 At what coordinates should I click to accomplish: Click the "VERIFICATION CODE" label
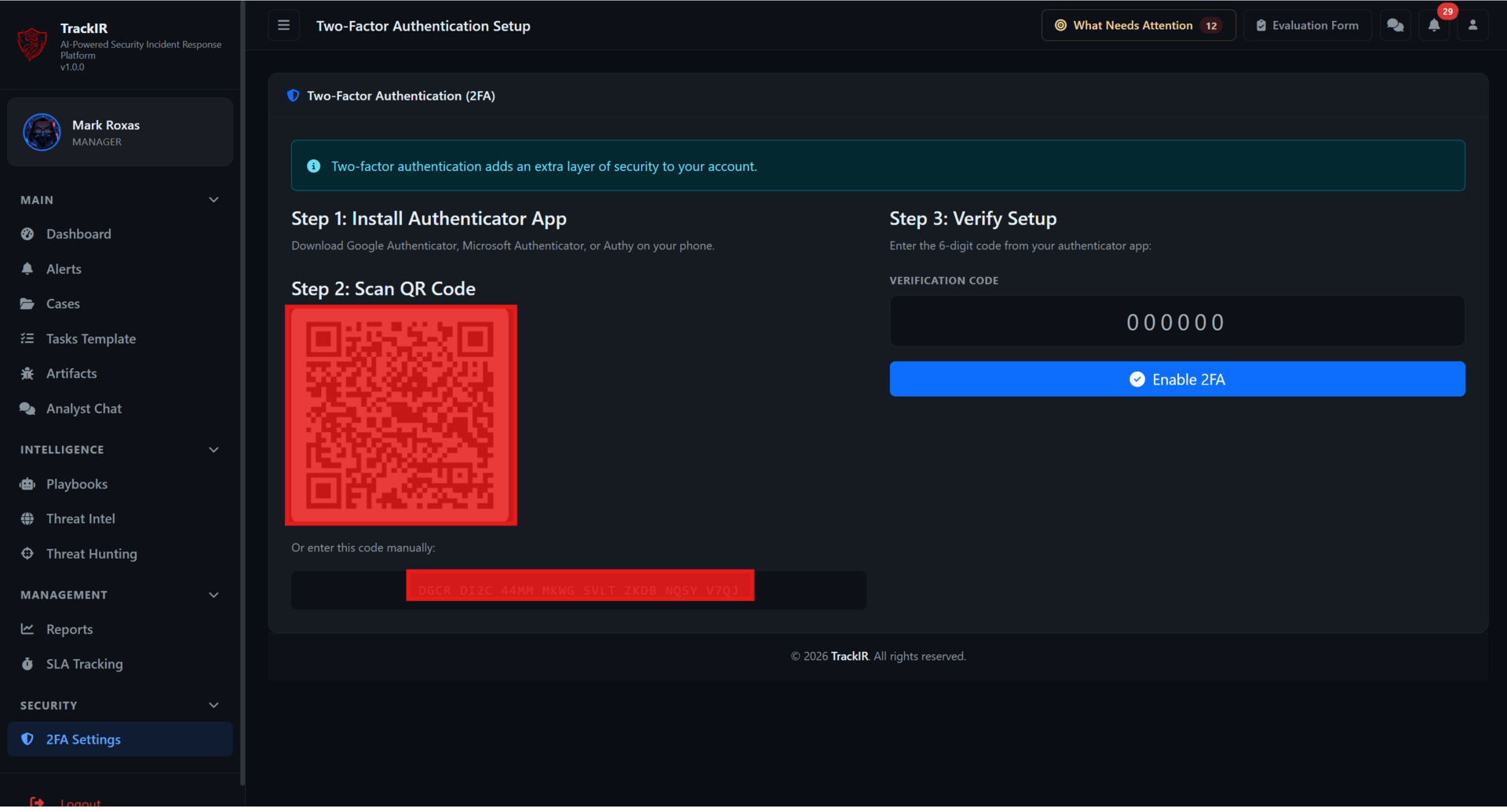pos(943,280)
